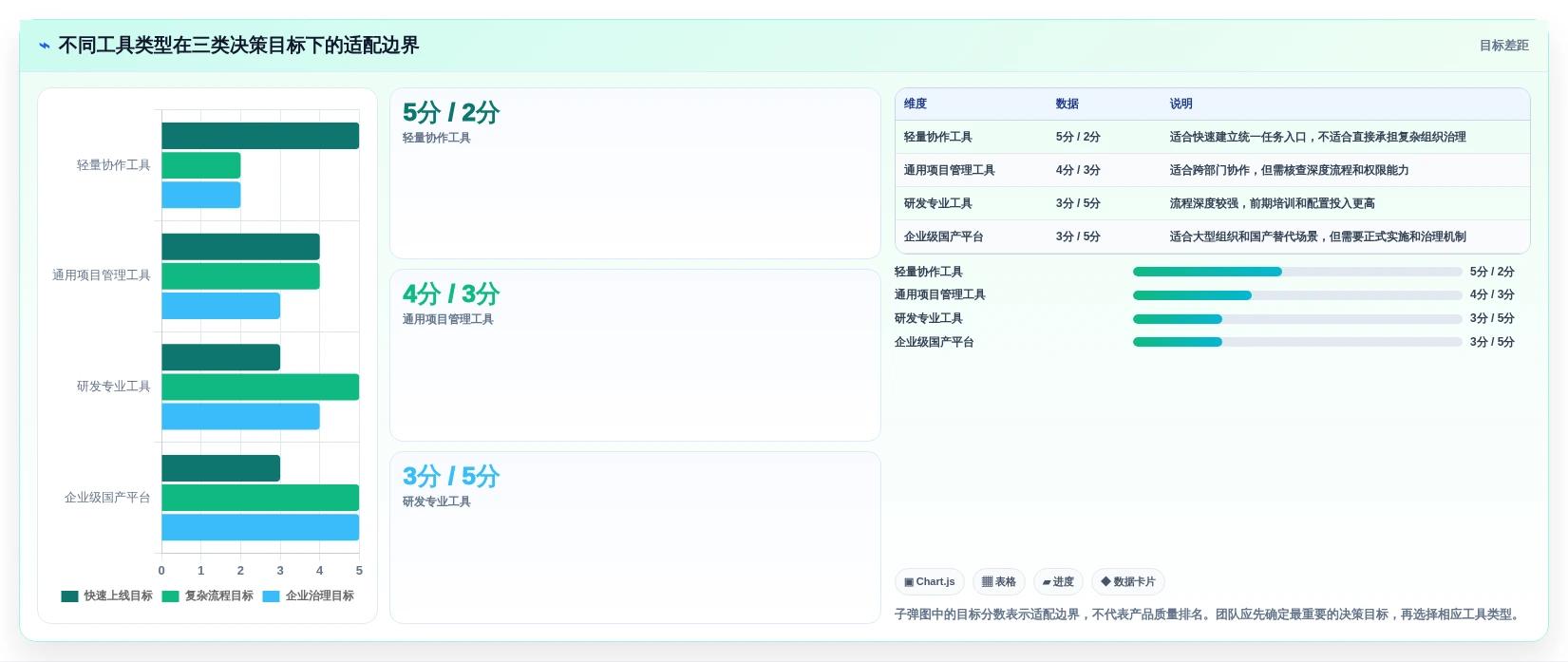
Task: Click blue bar for 研发专业工具
Action: (x=240, y=416)
